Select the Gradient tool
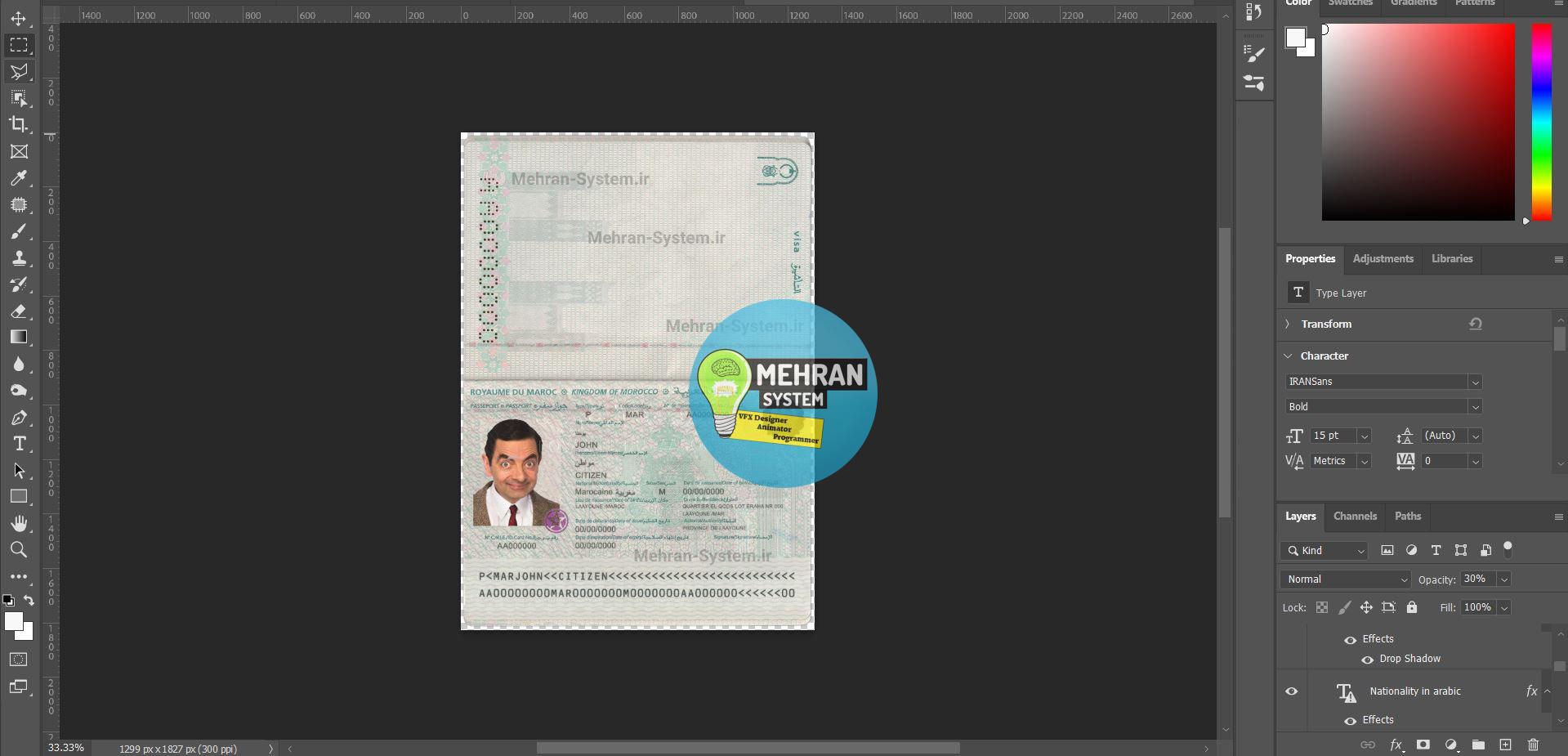This screenshot has width=1568, height=756. (18, 337)
